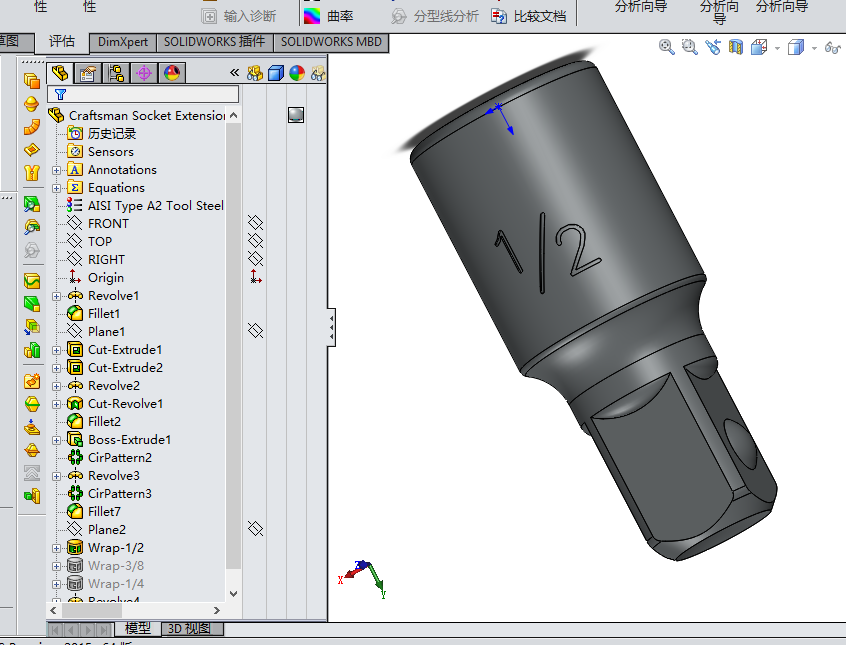Image resolution: width=846 pixels, height=645 pixels.
Task: Select the Craftsman Socket Extension root node
Action: 147,116
